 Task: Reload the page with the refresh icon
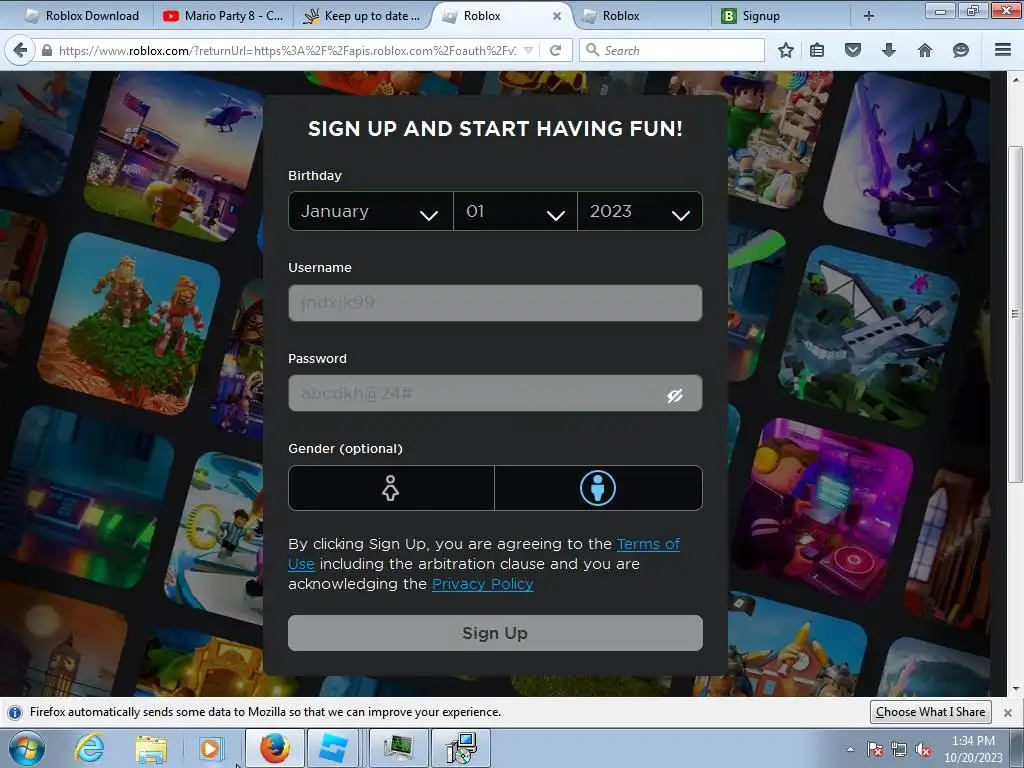point(555,50)
